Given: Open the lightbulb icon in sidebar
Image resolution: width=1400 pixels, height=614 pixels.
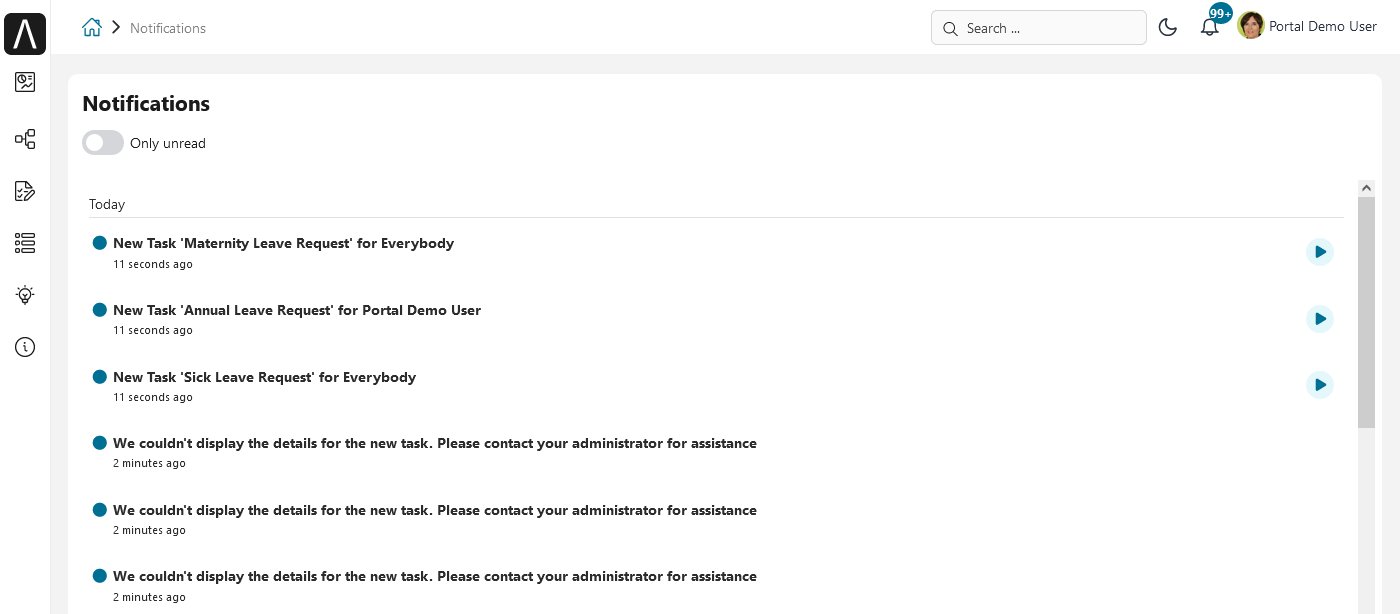Looking at the screenshot, I should click(25, 295).
